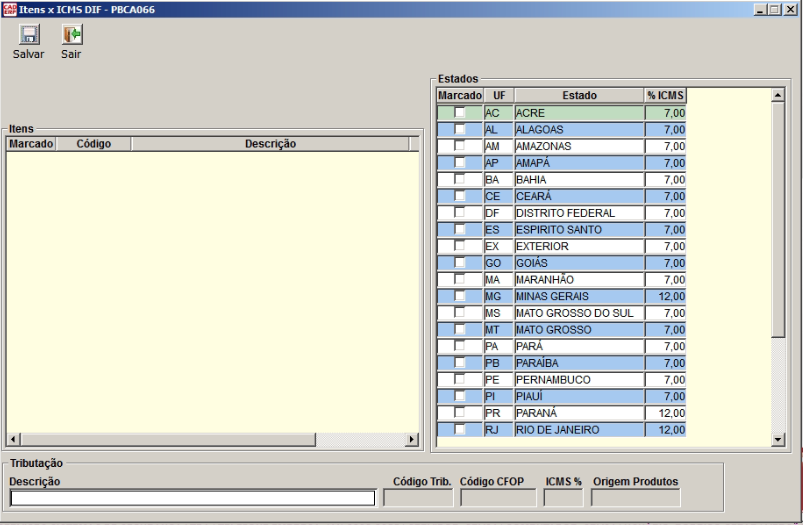
Task: Click the Itens Descrição column header
Action: click(270, 144)
